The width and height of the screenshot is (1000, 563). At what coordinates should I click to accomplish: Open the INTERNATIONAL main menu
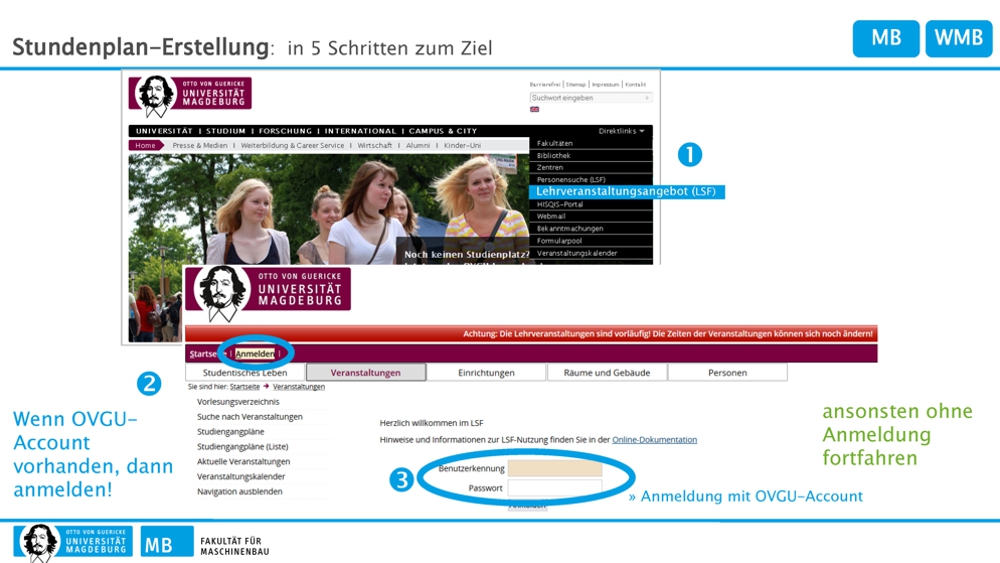[360, 131]
